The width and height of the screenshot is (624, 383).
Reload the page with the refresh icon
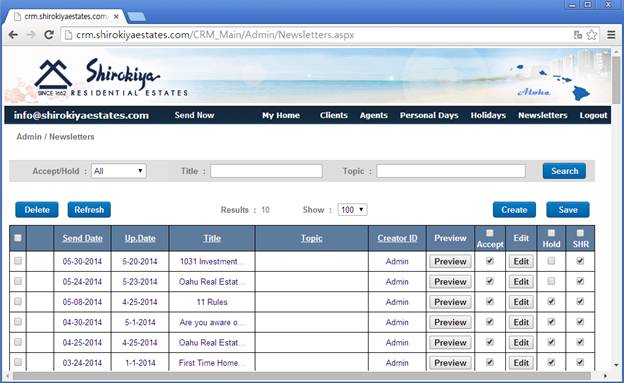[x=49, y=35]
